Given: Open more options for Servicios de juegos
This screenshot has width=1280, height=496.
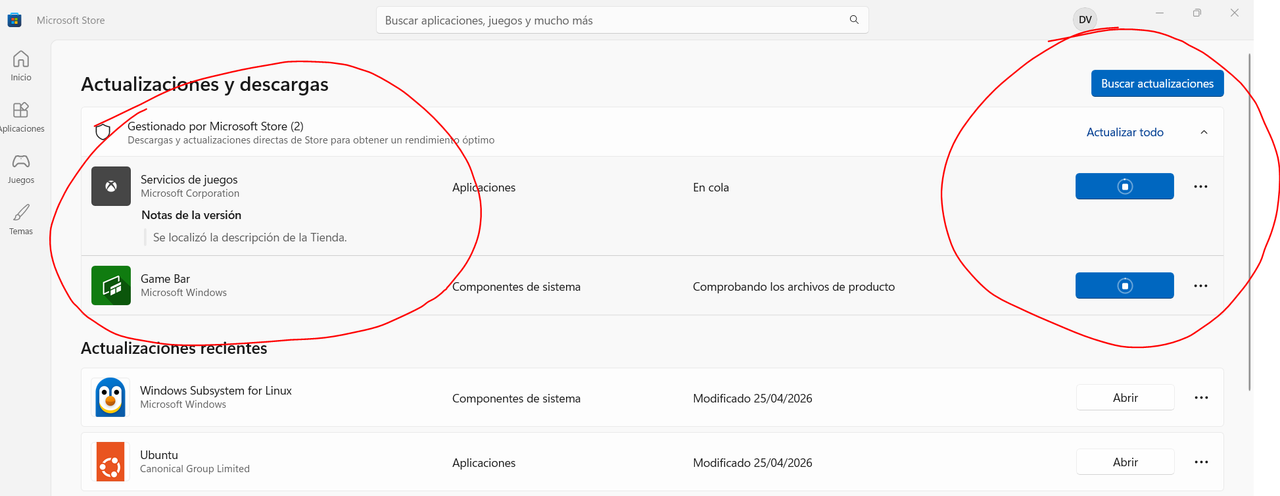Looking at the screenshot, I should [x=1201, y=186].
